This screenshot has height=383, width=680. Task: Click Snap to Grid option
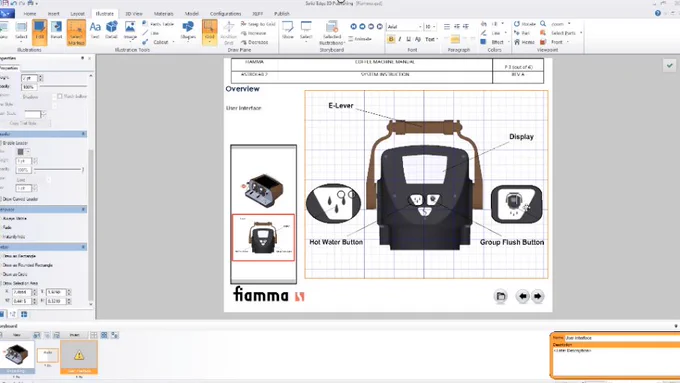point(258,24)
